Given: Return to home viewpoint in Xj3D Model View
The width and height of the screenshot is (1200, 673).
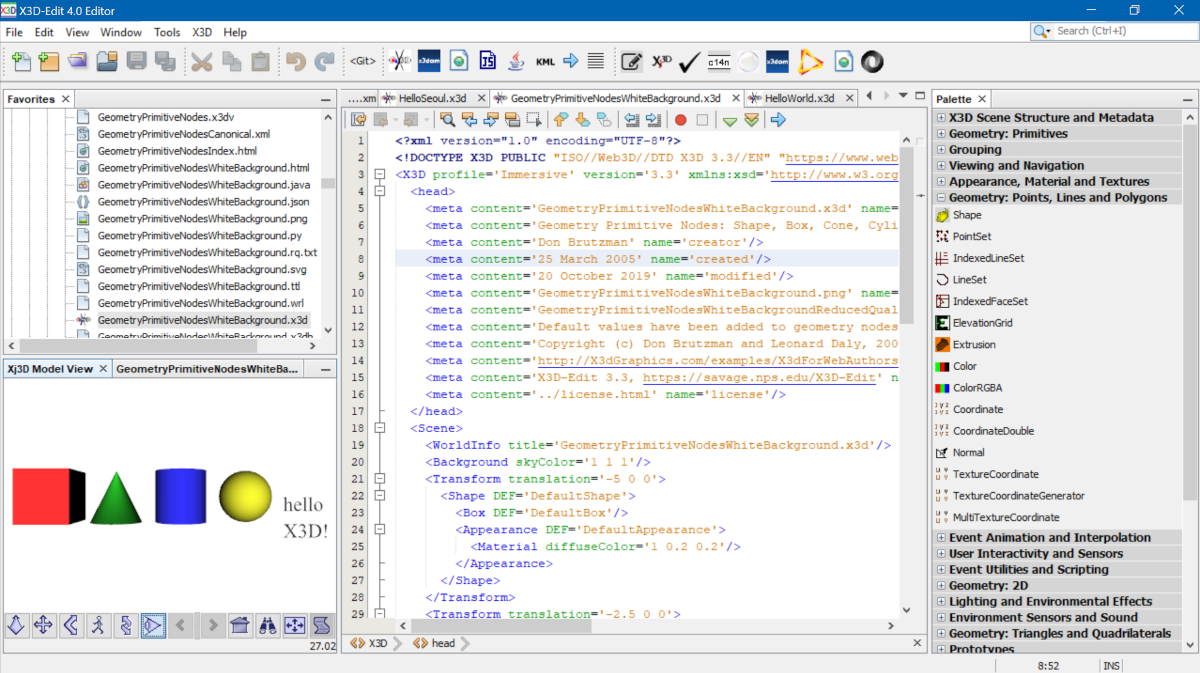Looking at the screenshot, I should click(x=239, y=625).
